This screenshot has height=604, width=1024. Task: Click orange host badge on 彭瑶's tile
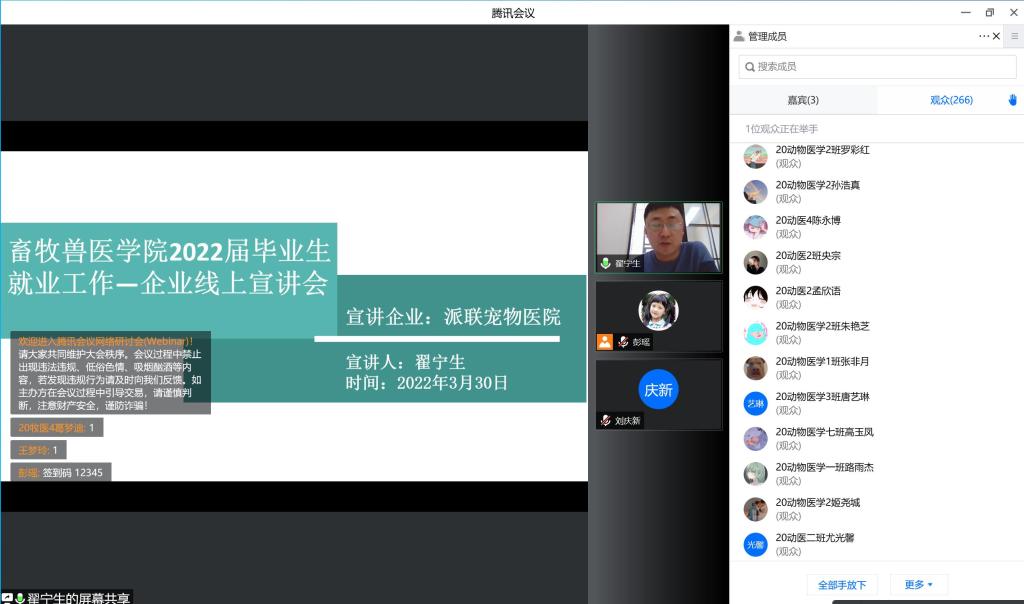(605, 342)
